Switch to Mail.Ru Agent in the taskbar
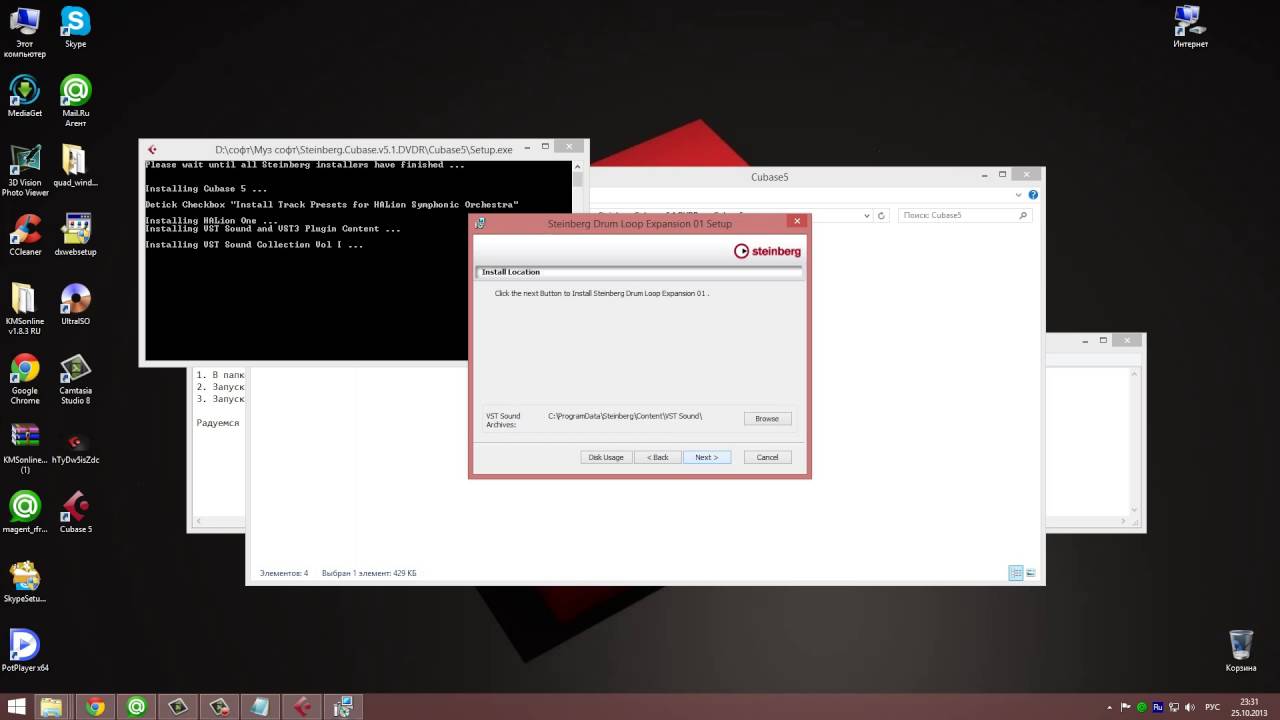The width and height of the screenshot is (1280, 720). 136,707
